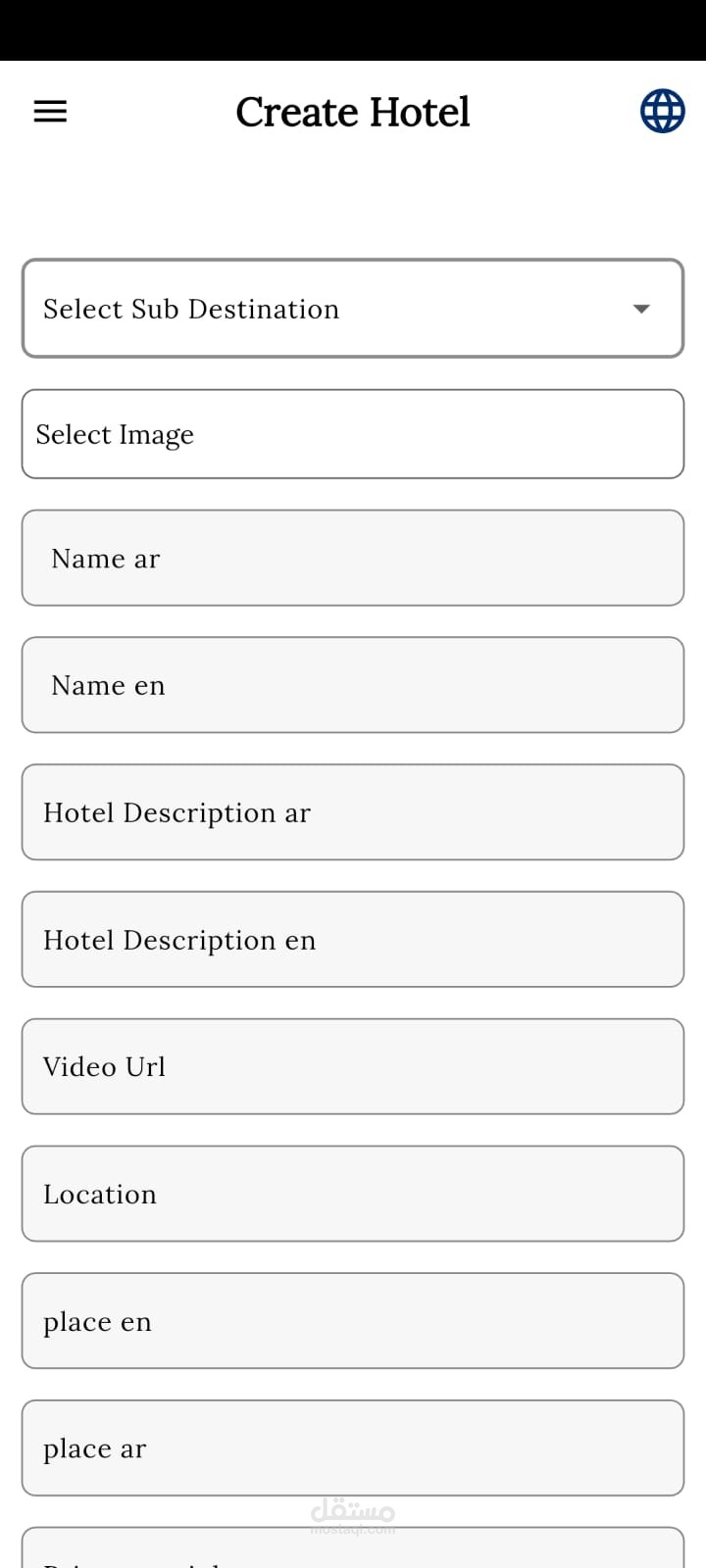706x1568 pixels.
Task: Tap the globe language icon
Action: tap(662, 111)
